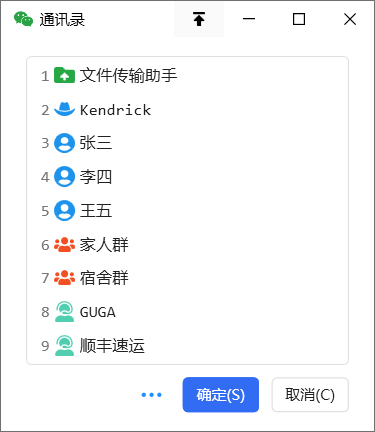
Task: Pin window with the up-arrow top icon
Action: 199,19
